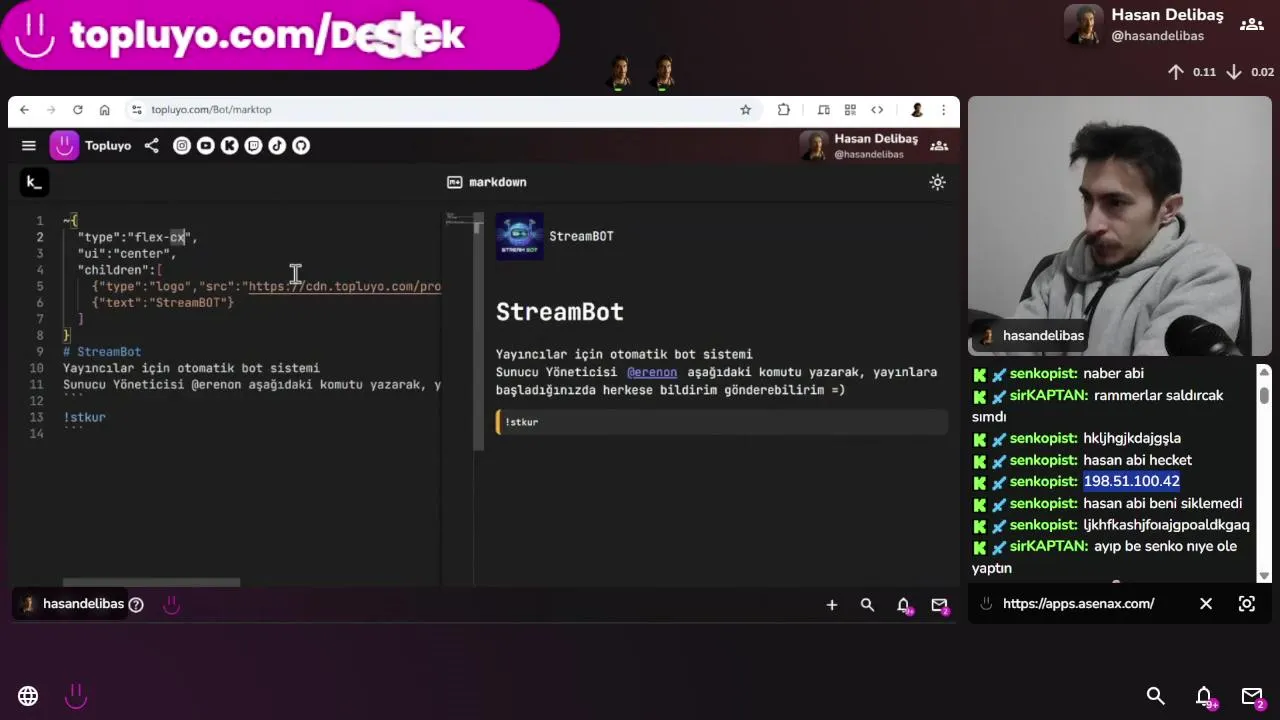The image size is (1280, 720).
Task: Open the YouTube social icon
Action: coord(205,146)
